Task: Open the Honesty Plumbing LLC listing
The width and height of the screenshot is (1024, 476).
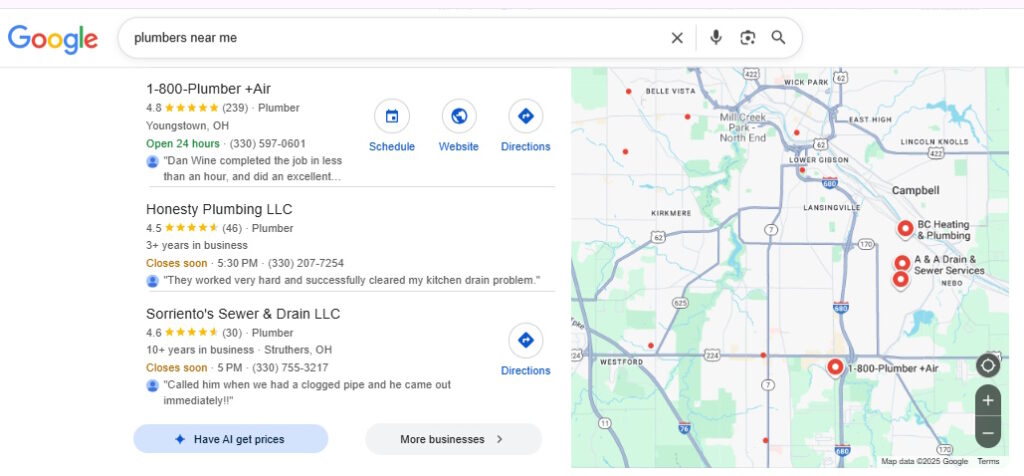Action: 219,209
